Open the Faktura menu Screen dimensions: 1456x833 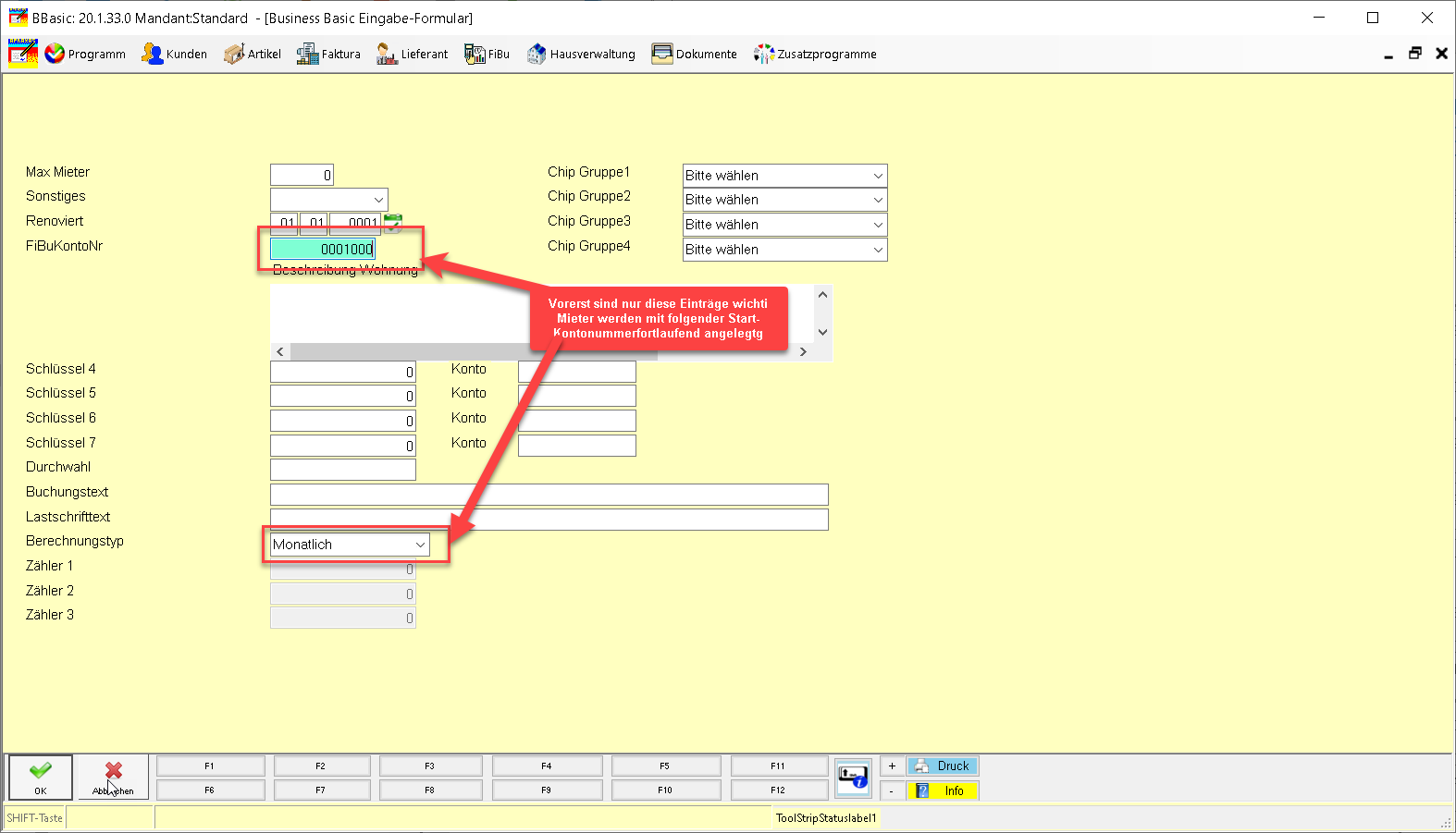tap(328, 54)
